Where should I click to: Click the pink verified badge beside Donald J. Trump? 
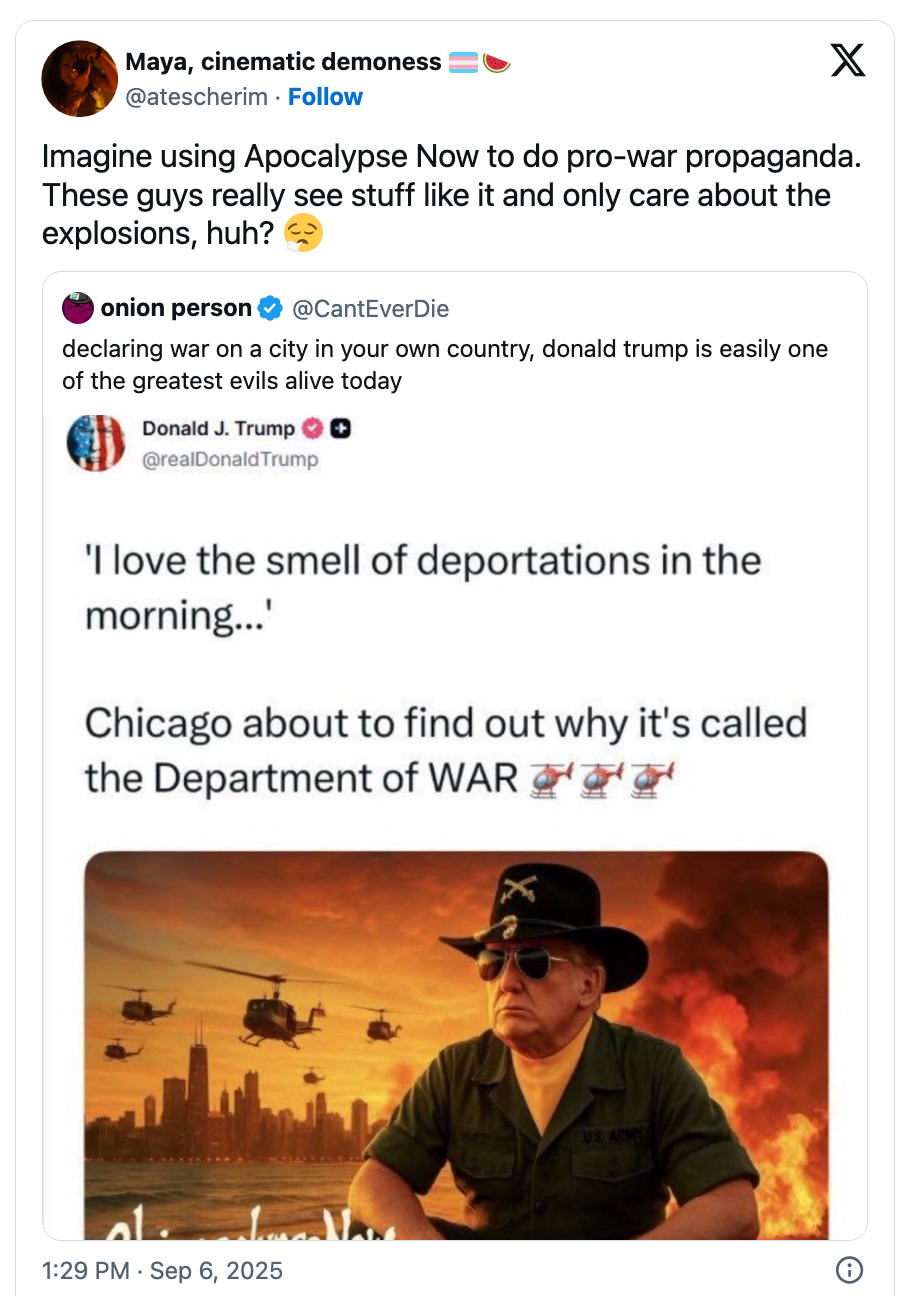[310, 428]
